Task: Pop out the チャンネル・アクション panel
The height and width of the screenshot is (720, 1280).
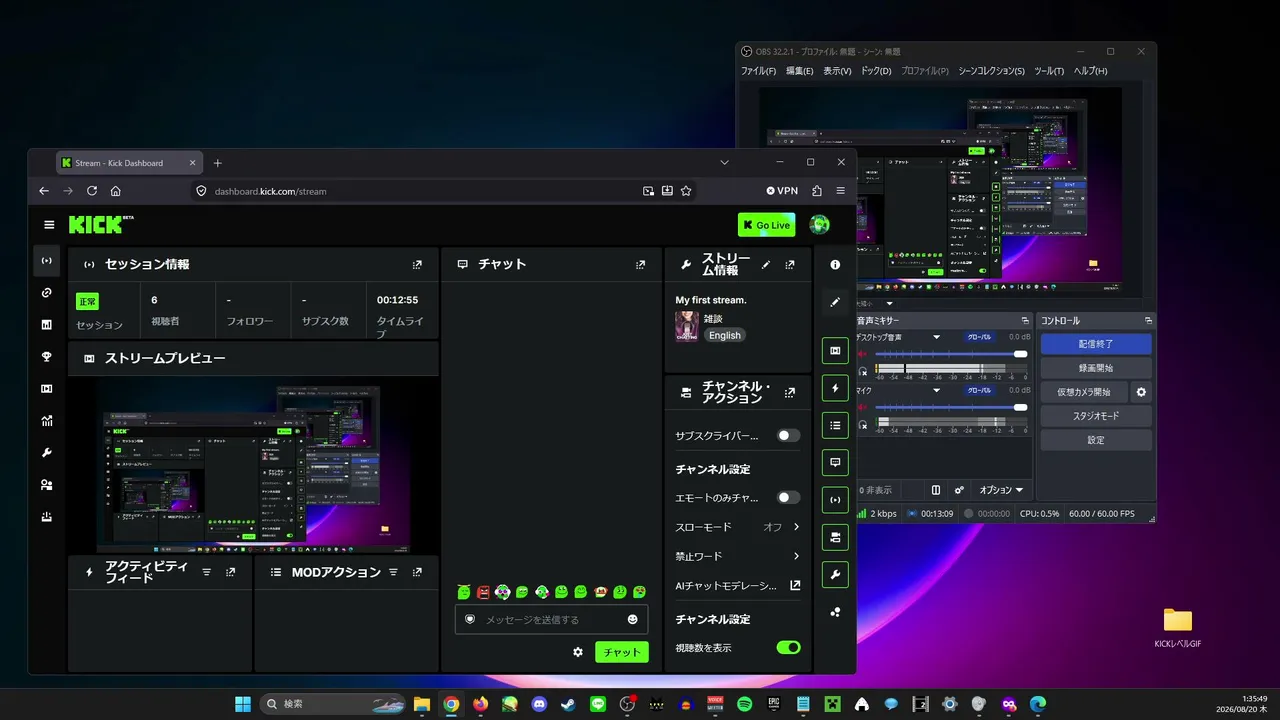Action: tap(790, 393)
